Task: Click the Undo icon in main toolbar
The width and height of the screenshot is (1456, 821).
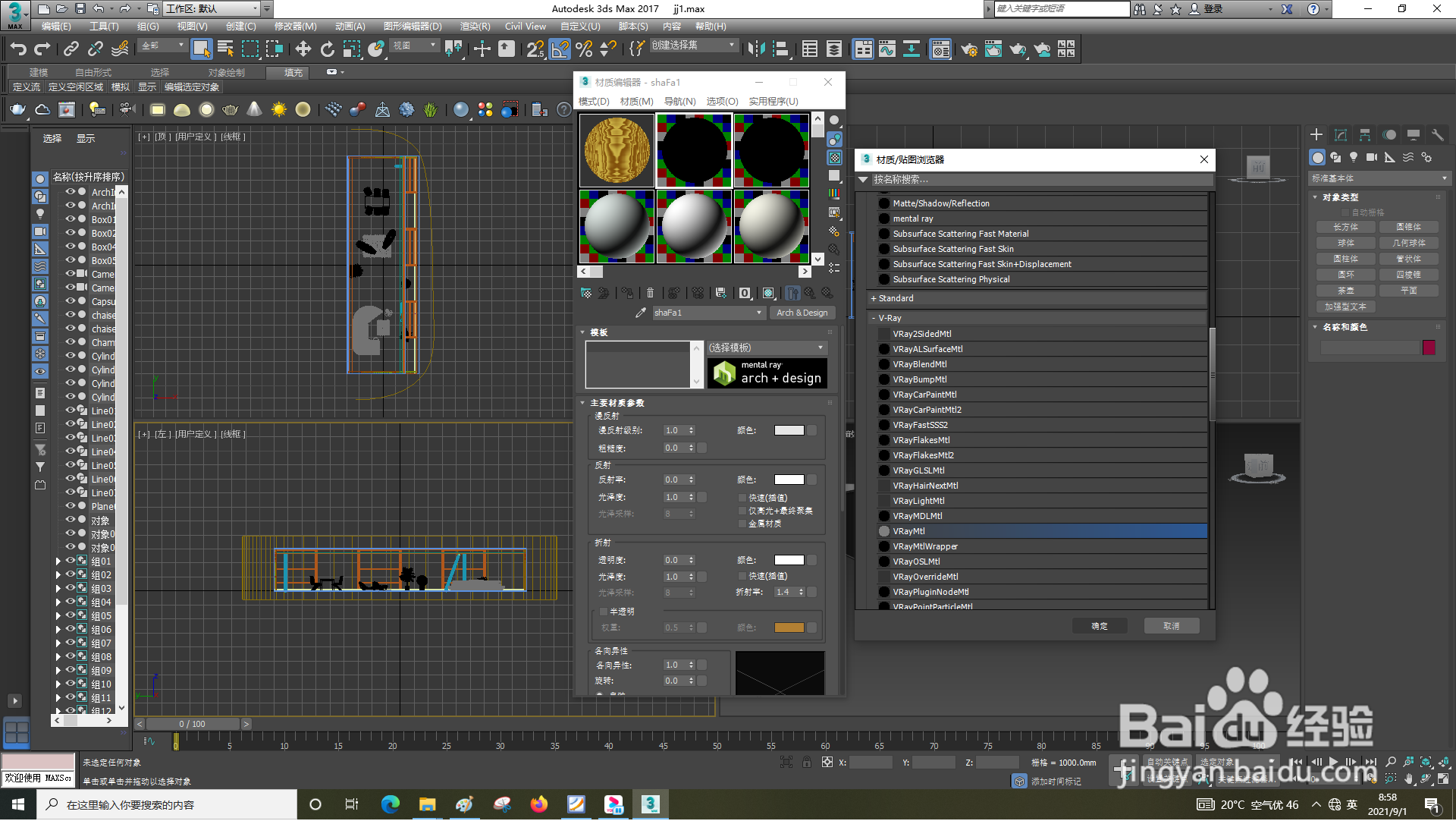Action: tap(18, 49)
